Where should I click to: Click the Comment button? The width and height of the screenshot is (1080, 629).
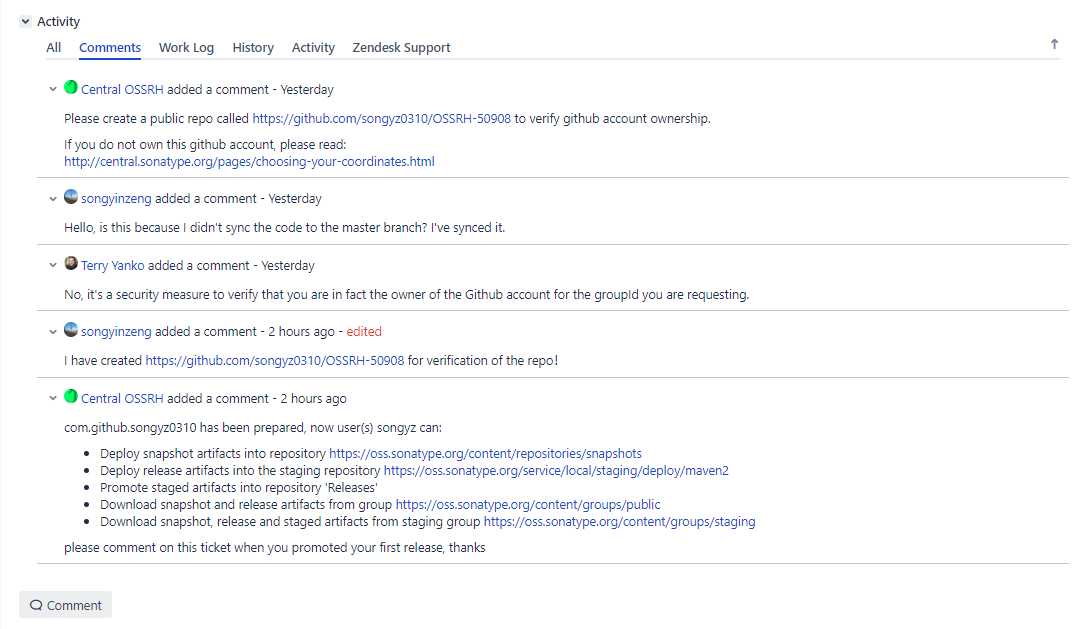click(x=65, y=605)
